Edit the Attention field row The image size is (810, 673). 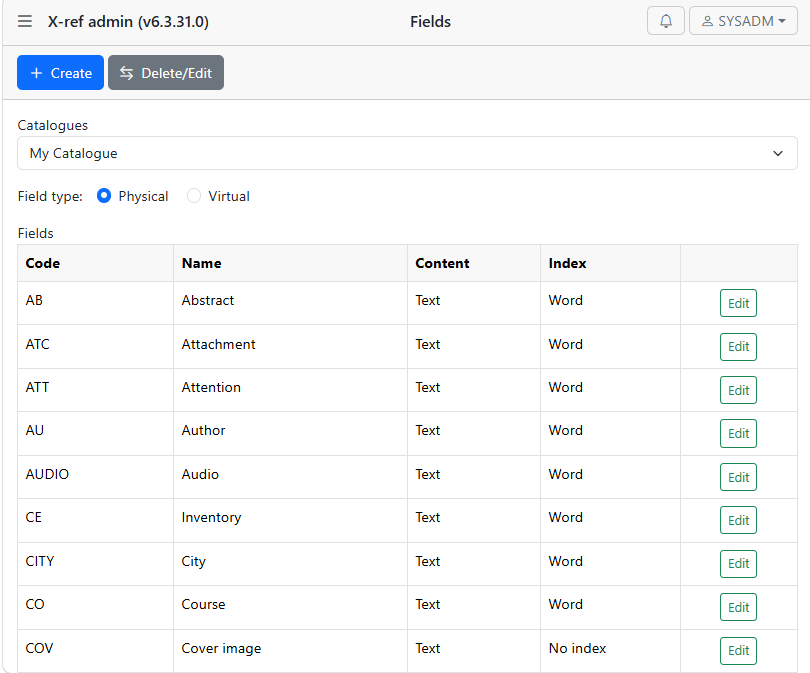click(738, 390)
